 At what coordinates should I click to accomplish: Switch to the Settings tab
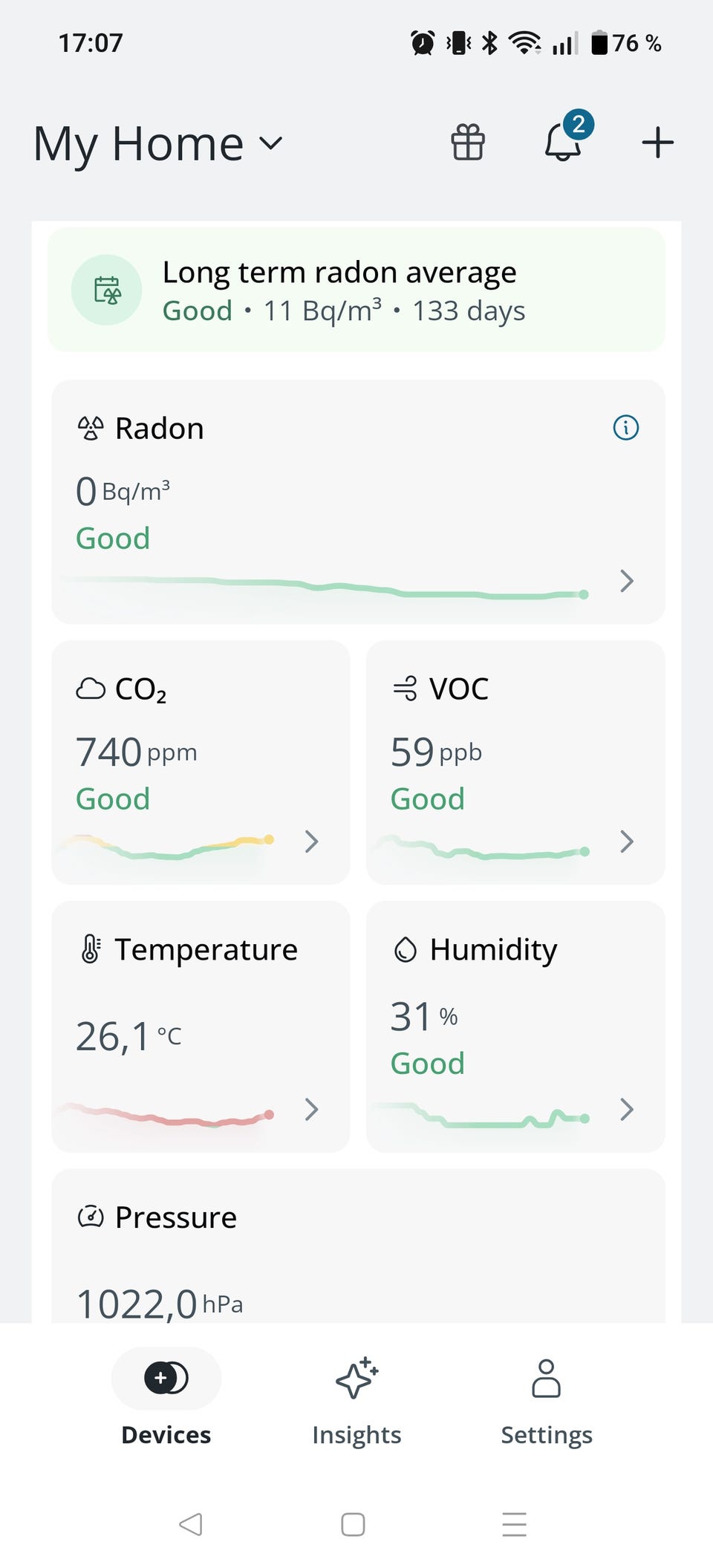[547, 1399]
